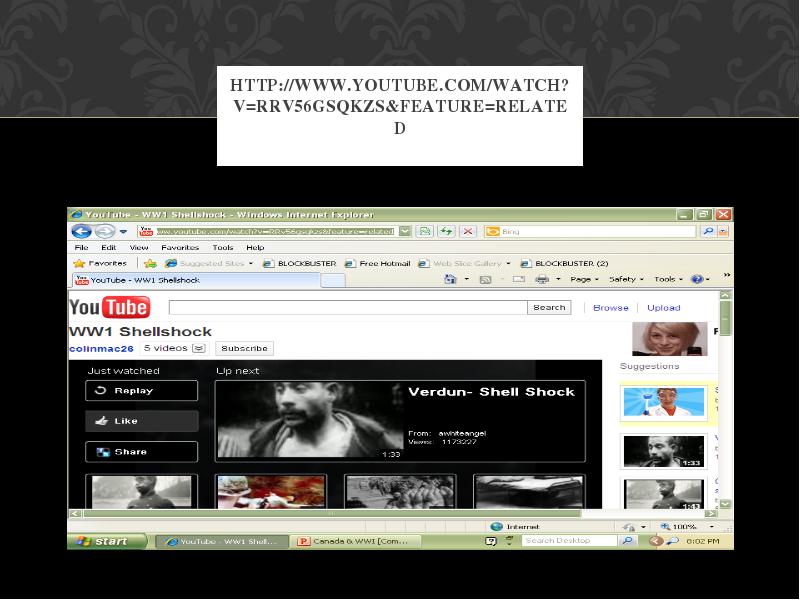Open the Safety dropdown menu
Viewport: 800px width, 600px height.
point(626,279)
